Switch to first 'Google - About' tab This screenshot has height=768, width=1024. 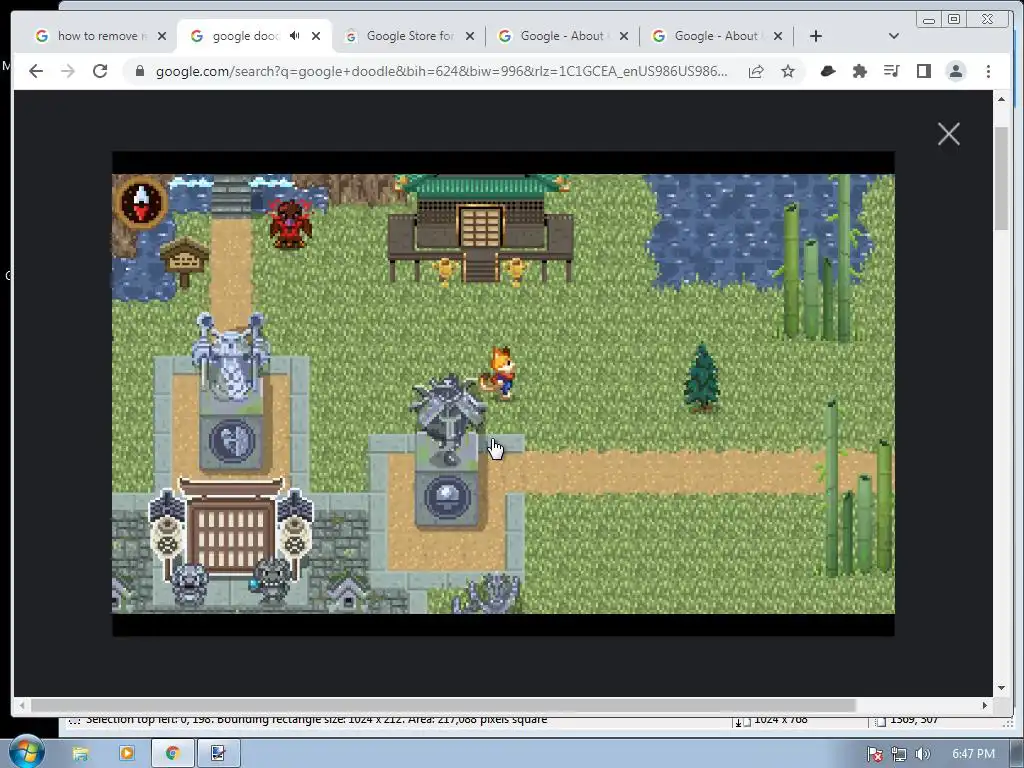click(562, 36)
